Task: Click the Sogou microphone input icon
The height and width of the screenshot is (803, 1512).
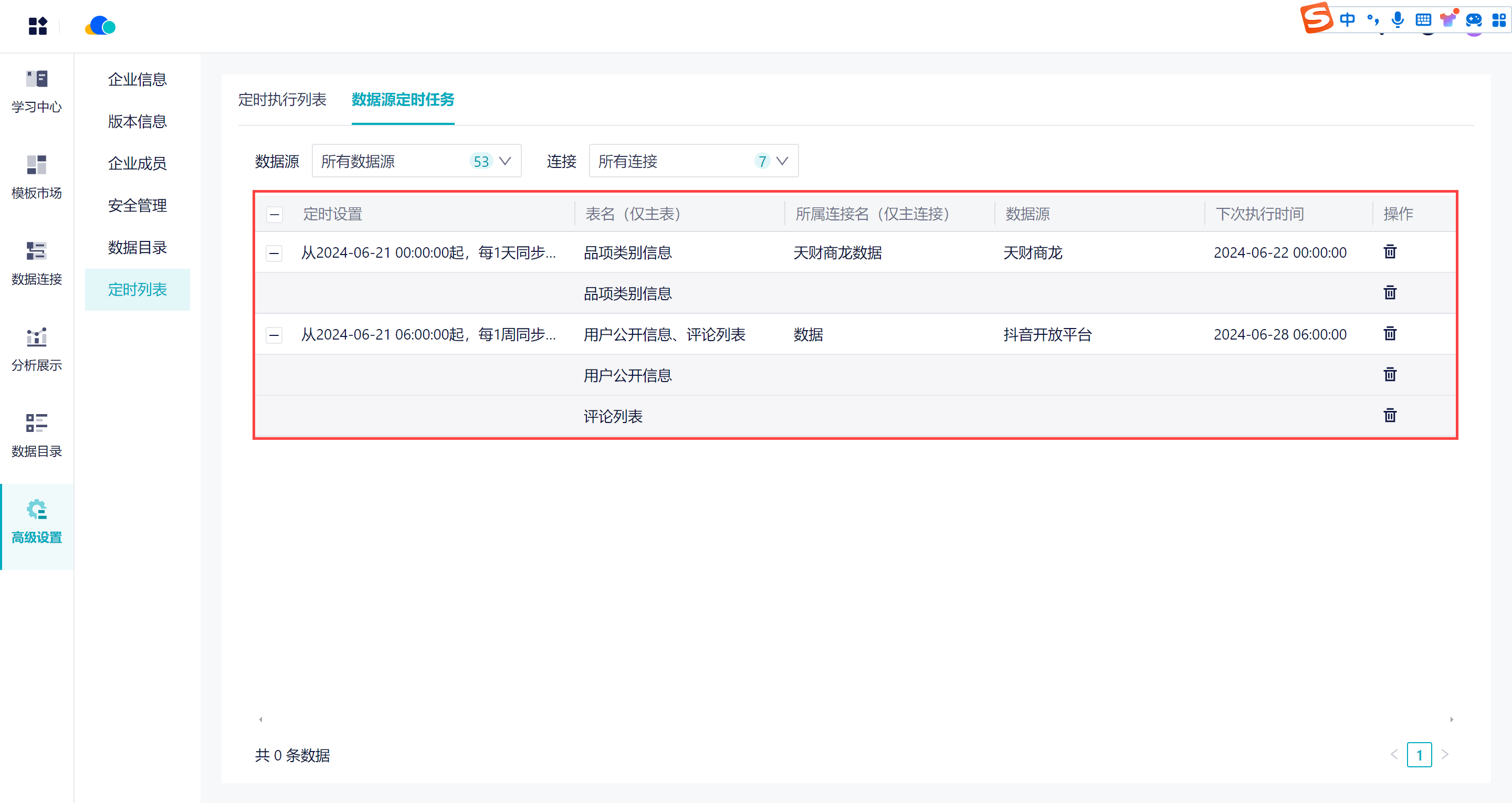Action: (x=1398, y=20)
